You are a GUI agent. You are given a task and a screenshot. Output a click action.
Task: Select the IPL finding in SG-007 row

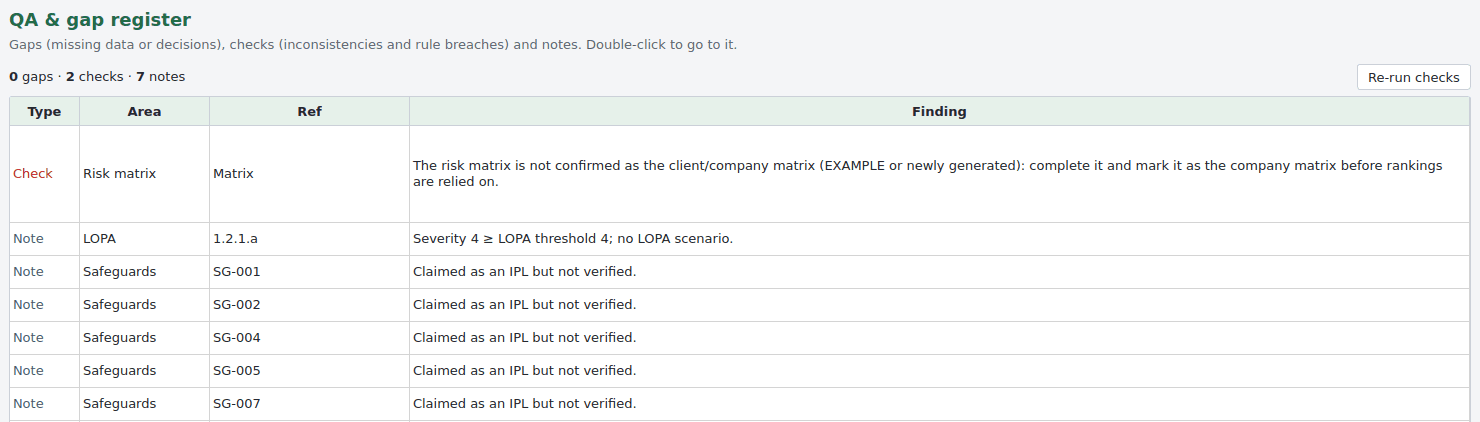[x=939, y=404]
